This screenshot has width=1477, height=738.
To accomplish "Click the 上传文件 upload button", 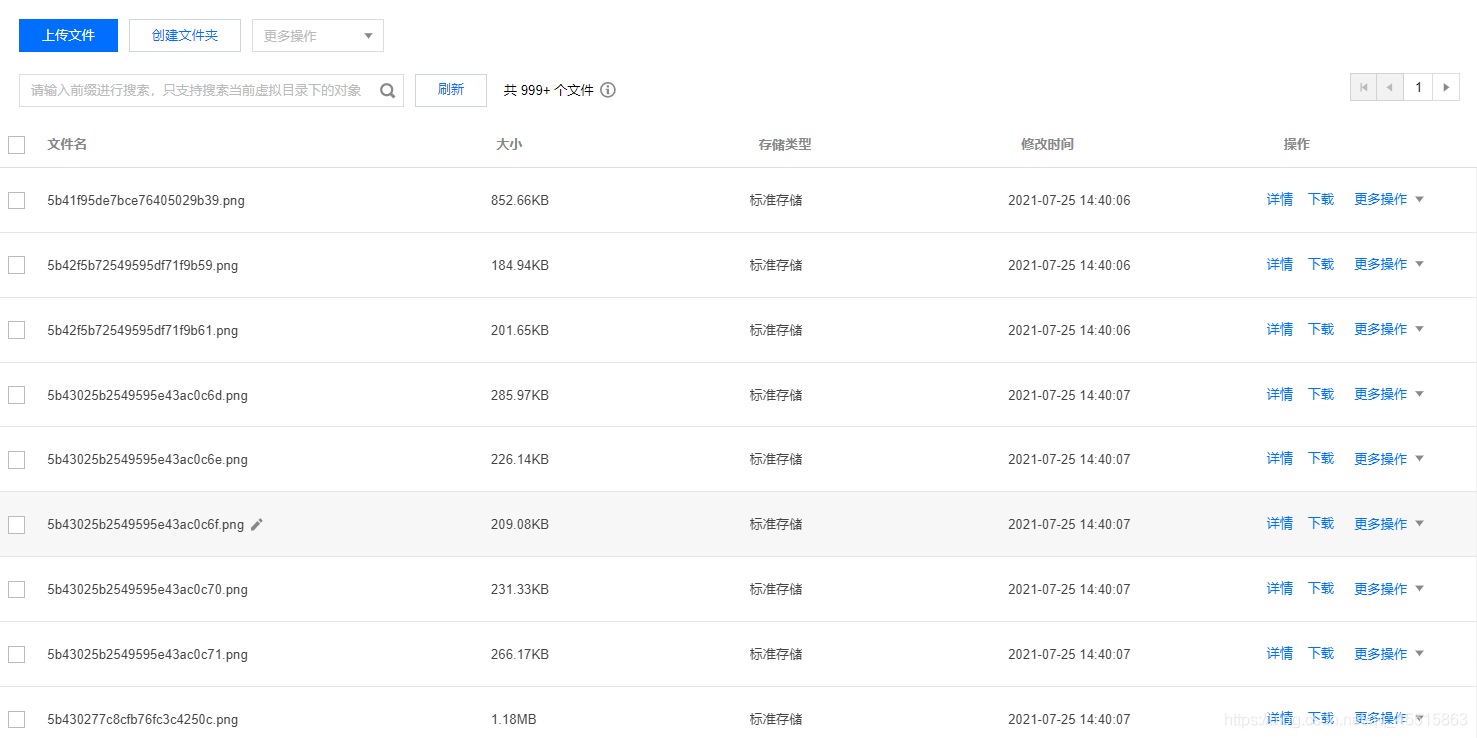I will [x=68, y=35].
